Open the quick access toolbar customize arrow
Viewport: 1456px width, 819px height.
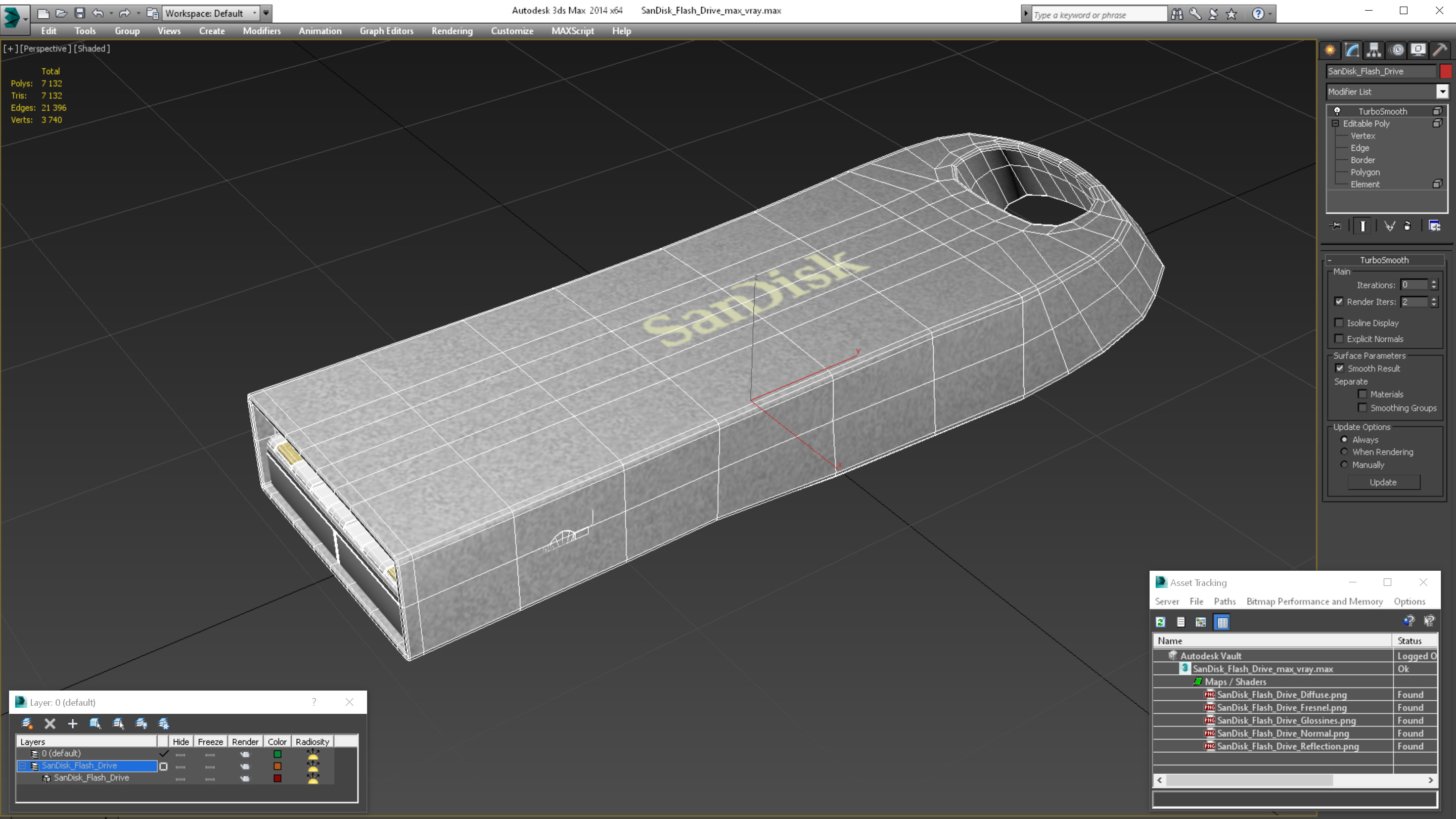coord(265,13)
